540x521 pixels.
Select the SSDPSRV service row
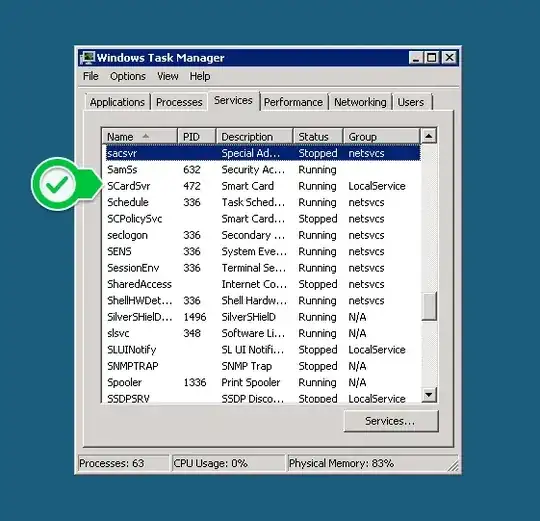263,397
